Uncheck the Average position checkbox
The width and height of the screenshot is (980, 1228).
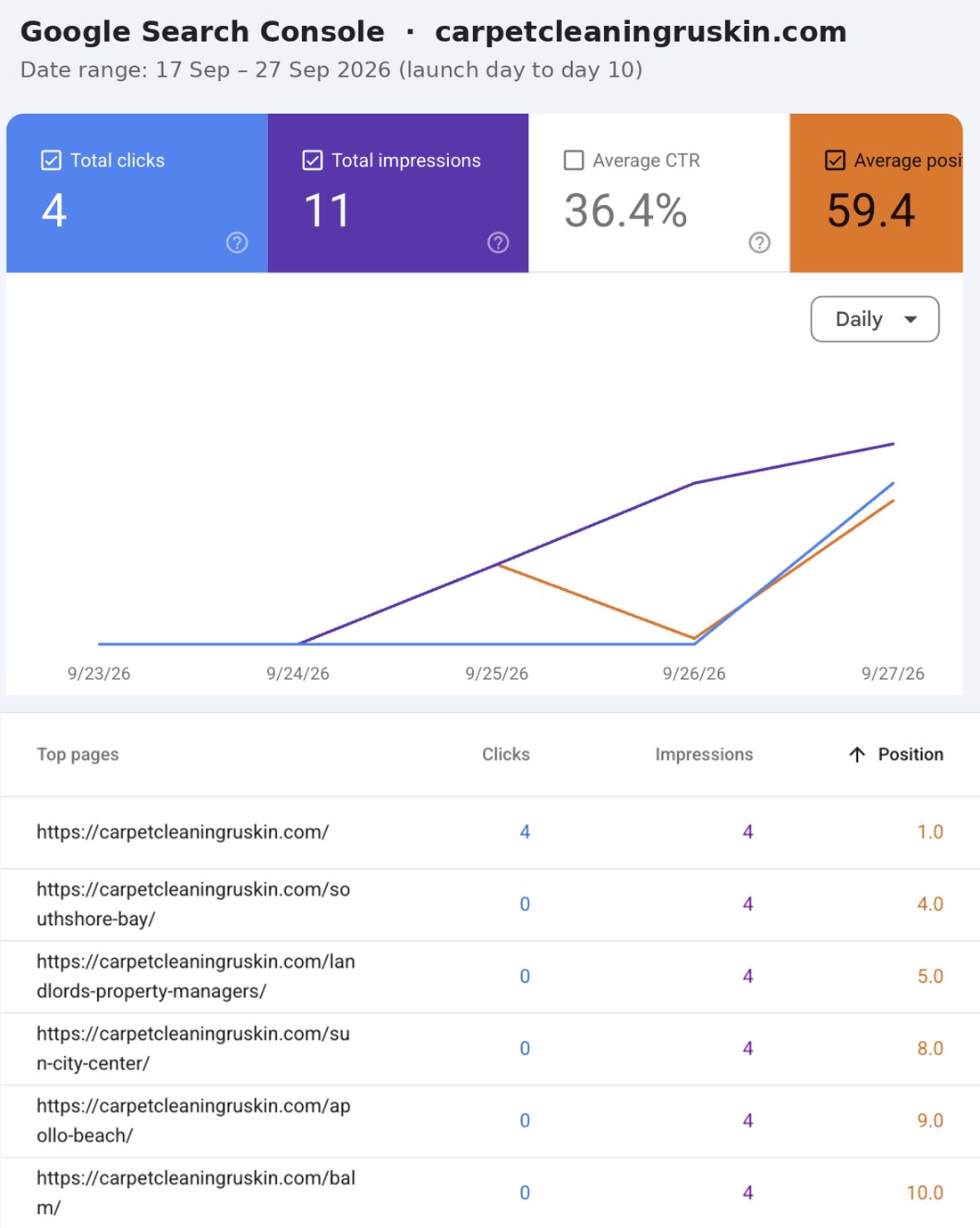(x=835, y=160)
